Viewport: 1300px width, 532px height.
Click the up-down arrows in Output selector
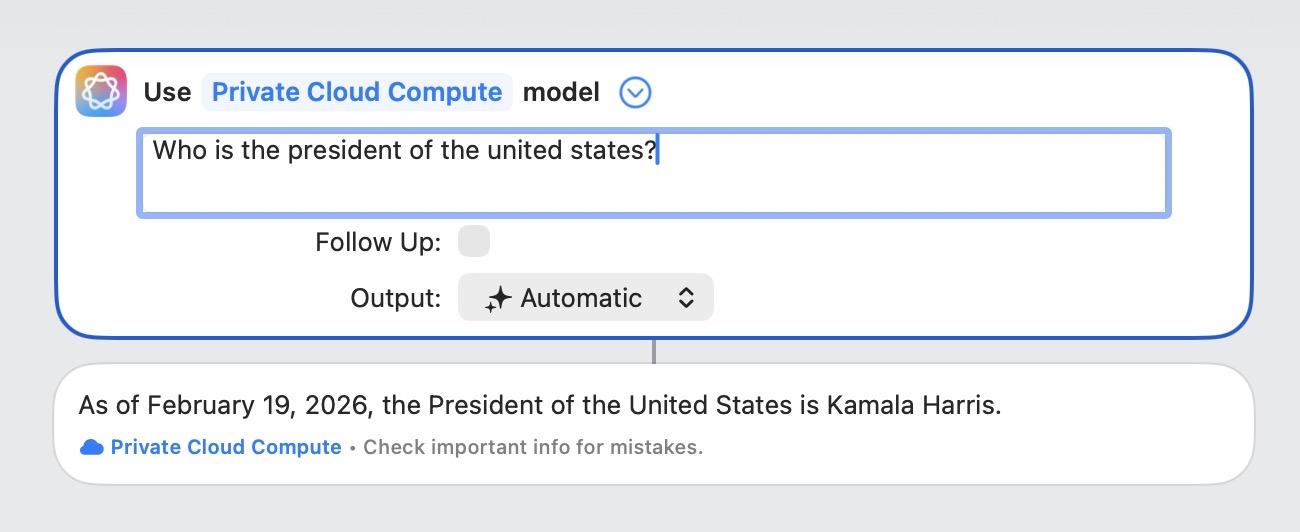pyautogui.click(x=686, y=298)
